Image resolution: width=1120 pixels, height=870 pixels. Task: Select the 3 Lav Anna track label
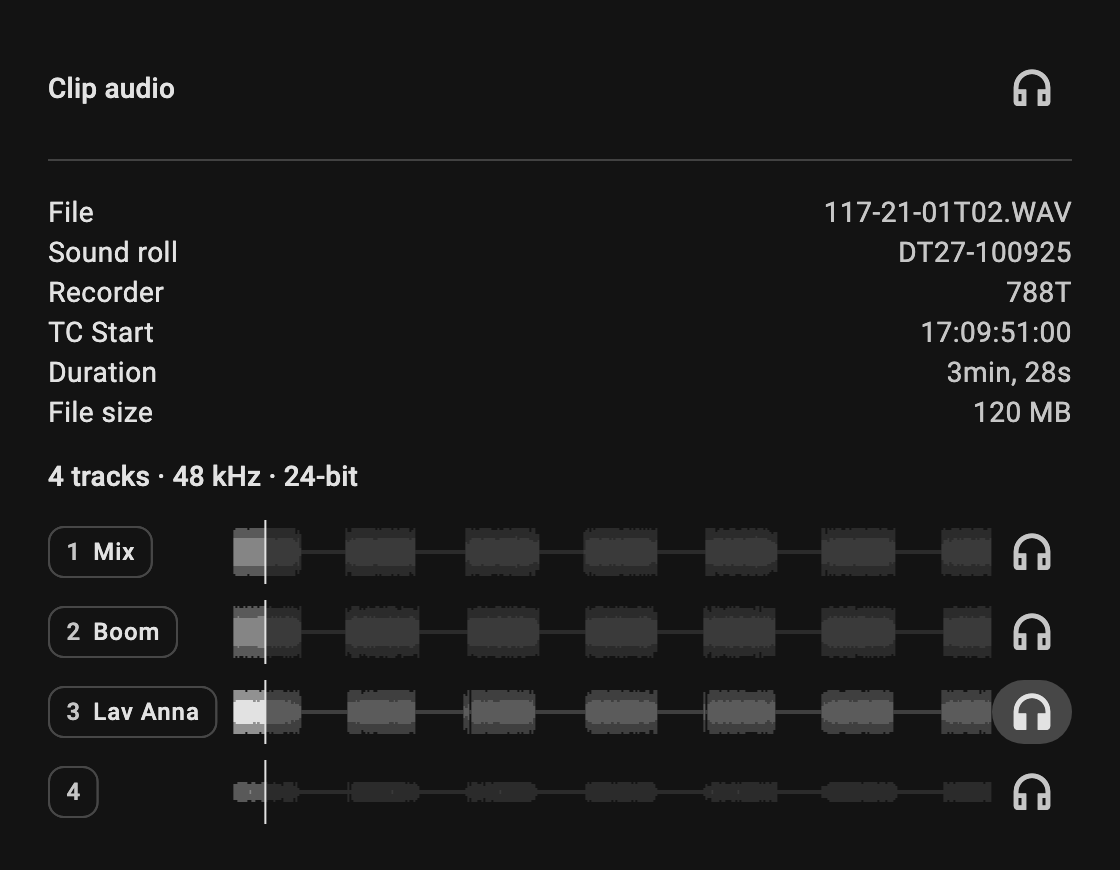tap(132, 712)
